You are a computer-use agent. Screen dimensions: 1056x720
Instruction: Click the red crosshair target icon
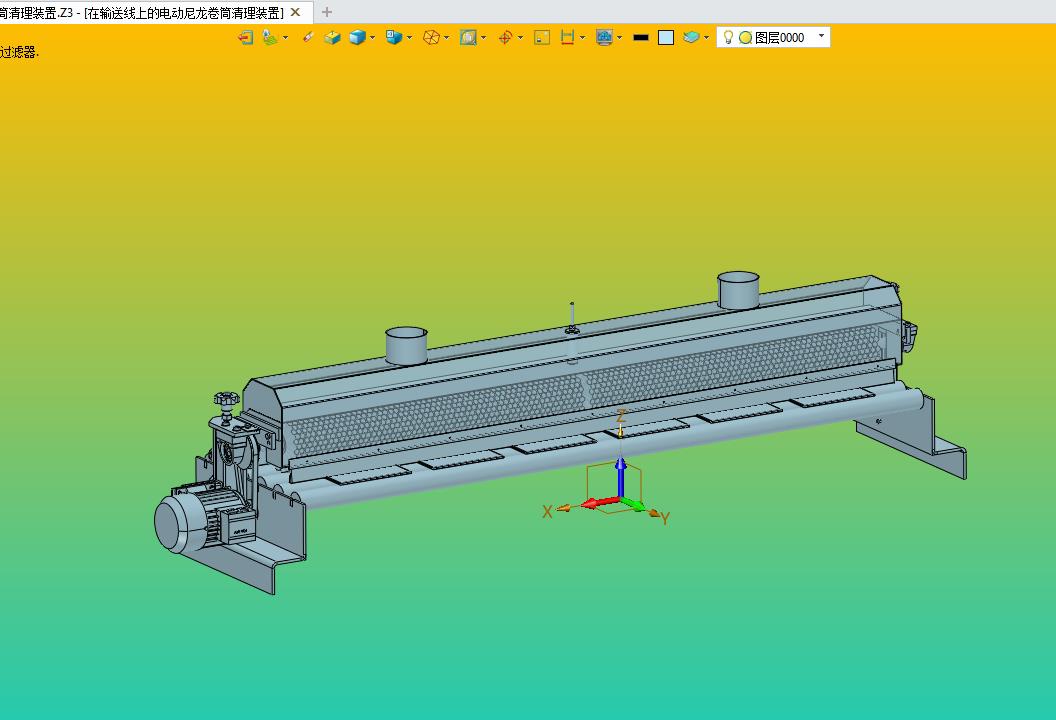pos(505,38)
